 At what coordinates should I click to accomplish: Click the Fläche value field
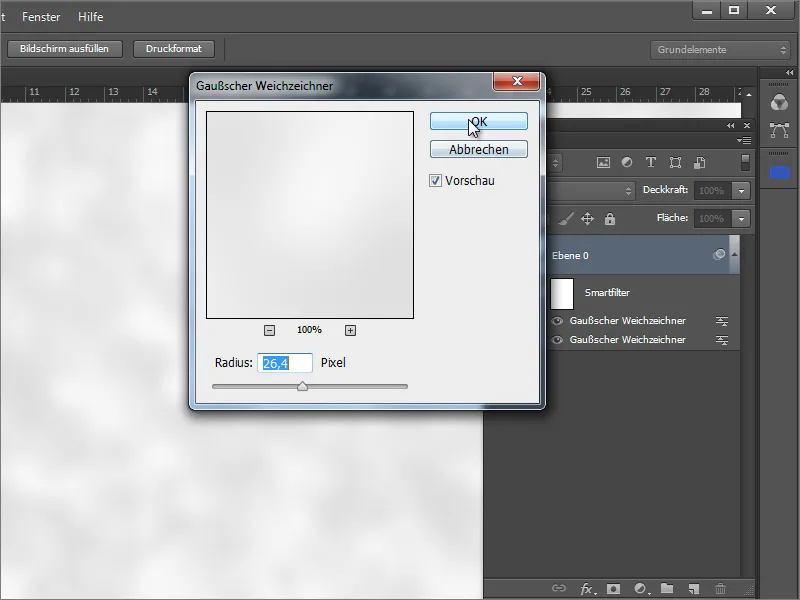[x=712, y=219]
